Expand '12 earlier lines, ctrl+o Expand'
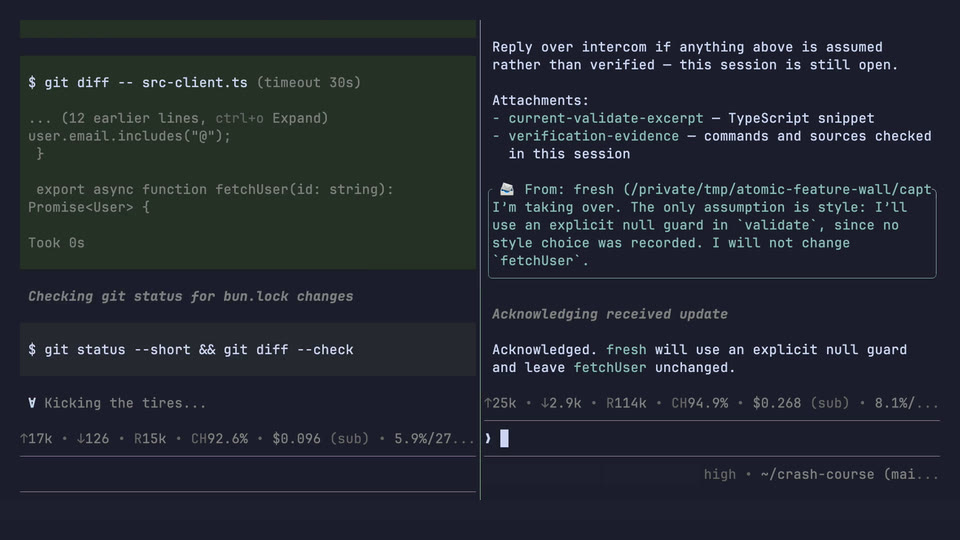 [178, 118]
